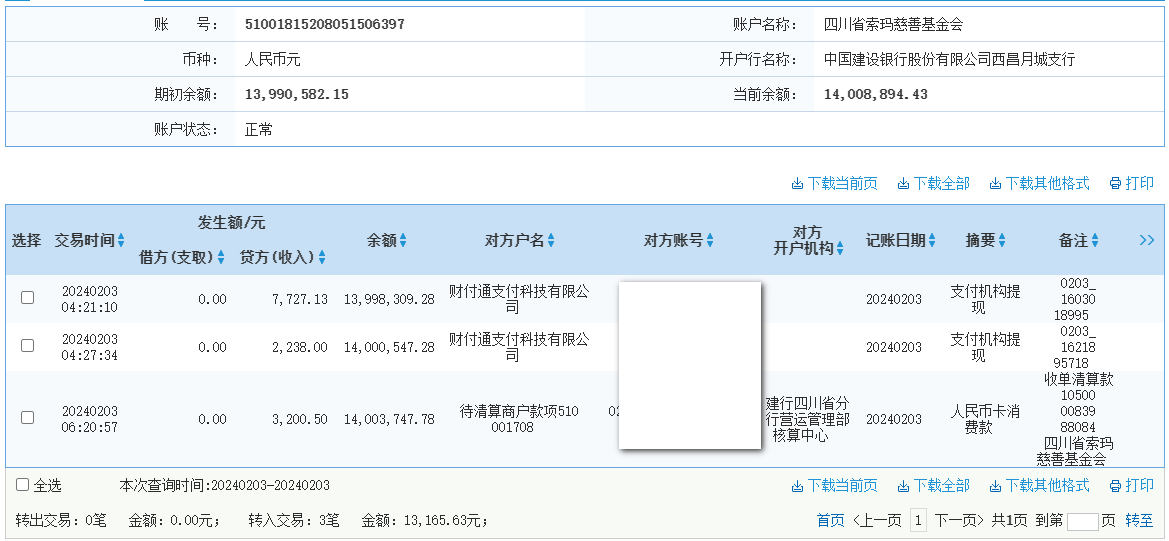The width and height of the screenshot is (1169, 541).
Task: Click summary 人民币卡消费款
Action: click(x=986, y=419)
